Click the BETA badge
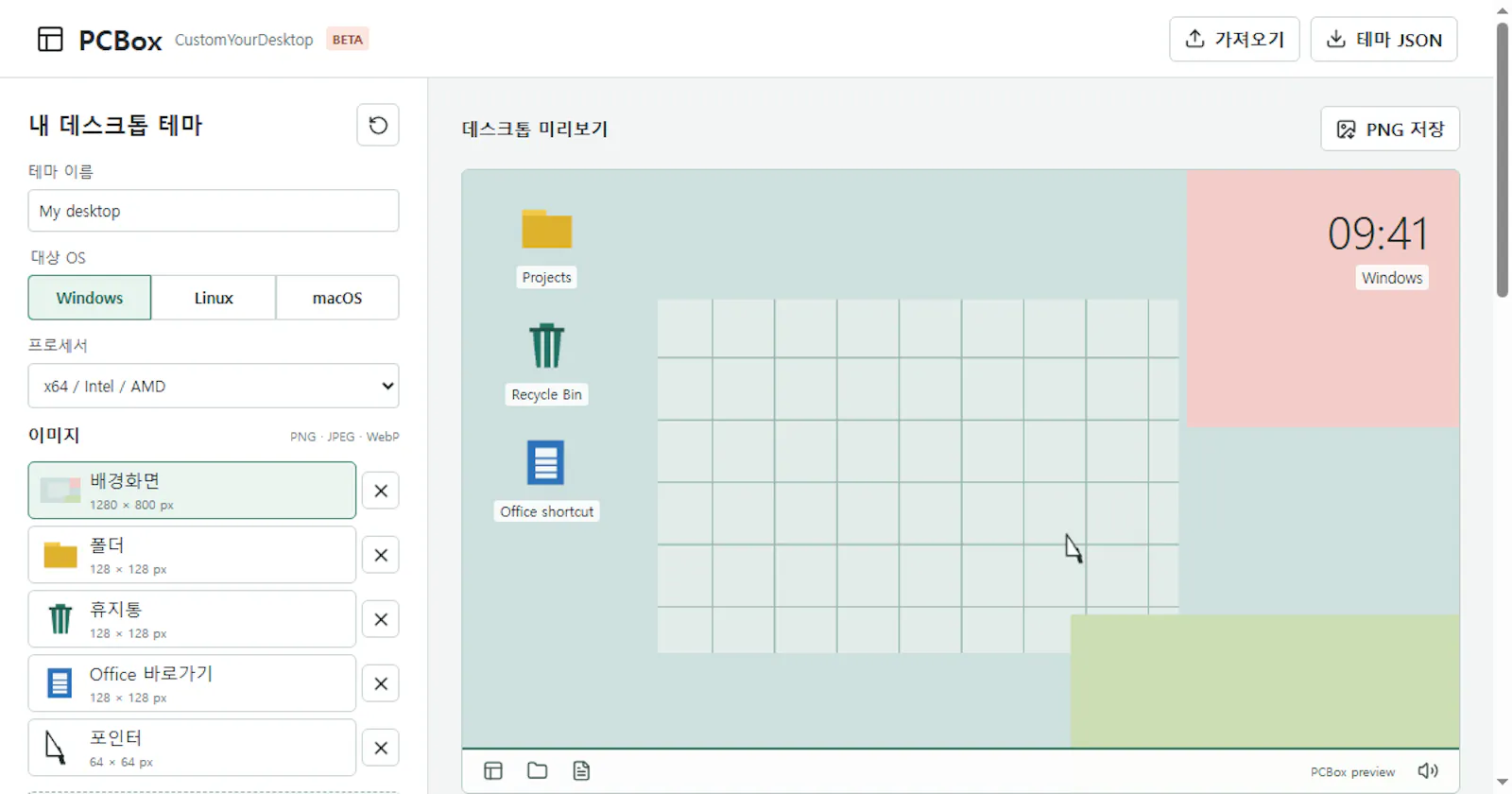This screenshot has height=794, width=1512. [348, 39]
